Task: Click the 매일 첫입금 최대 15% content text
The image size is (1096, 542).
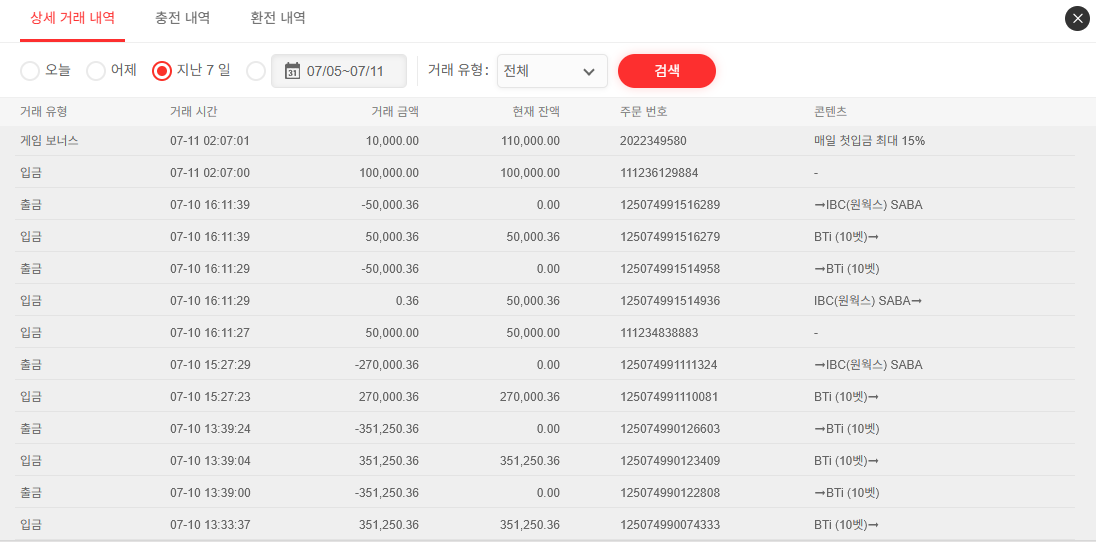Action: click(x=869, y=141)
